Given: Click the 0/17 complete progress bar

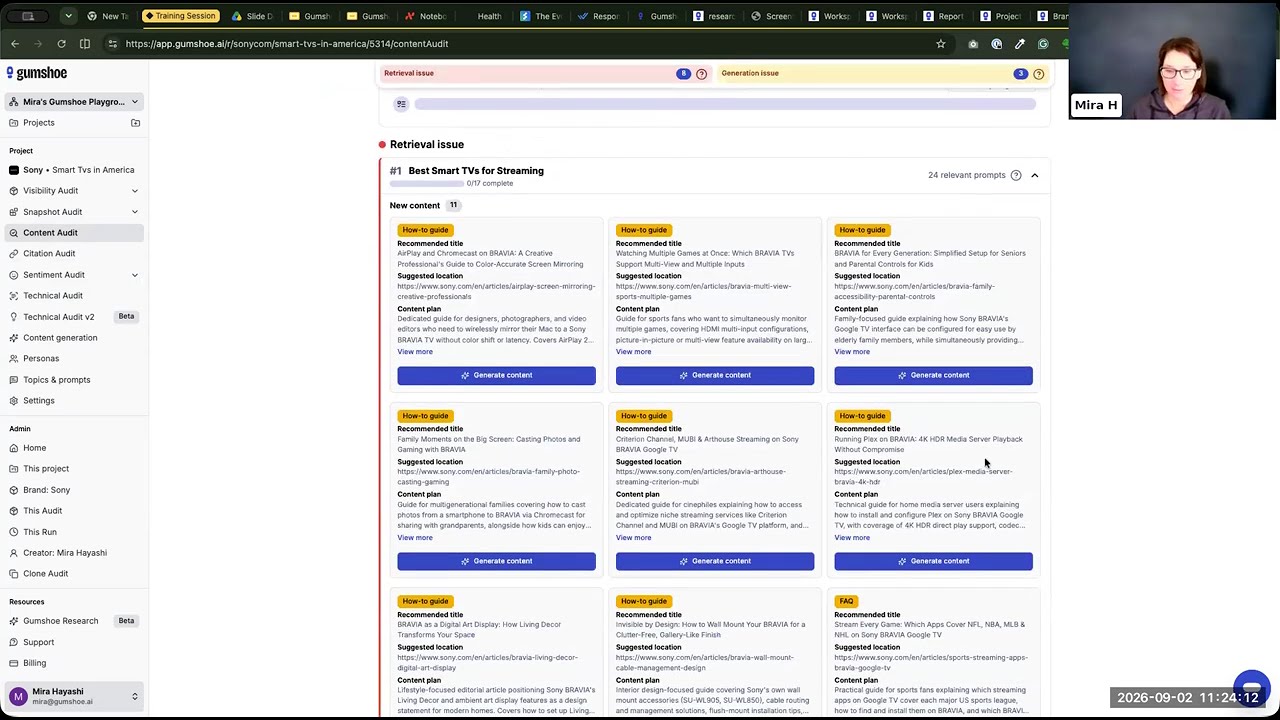Looking at the screenshot, I should pyautogui.click(x=426, y=184).
